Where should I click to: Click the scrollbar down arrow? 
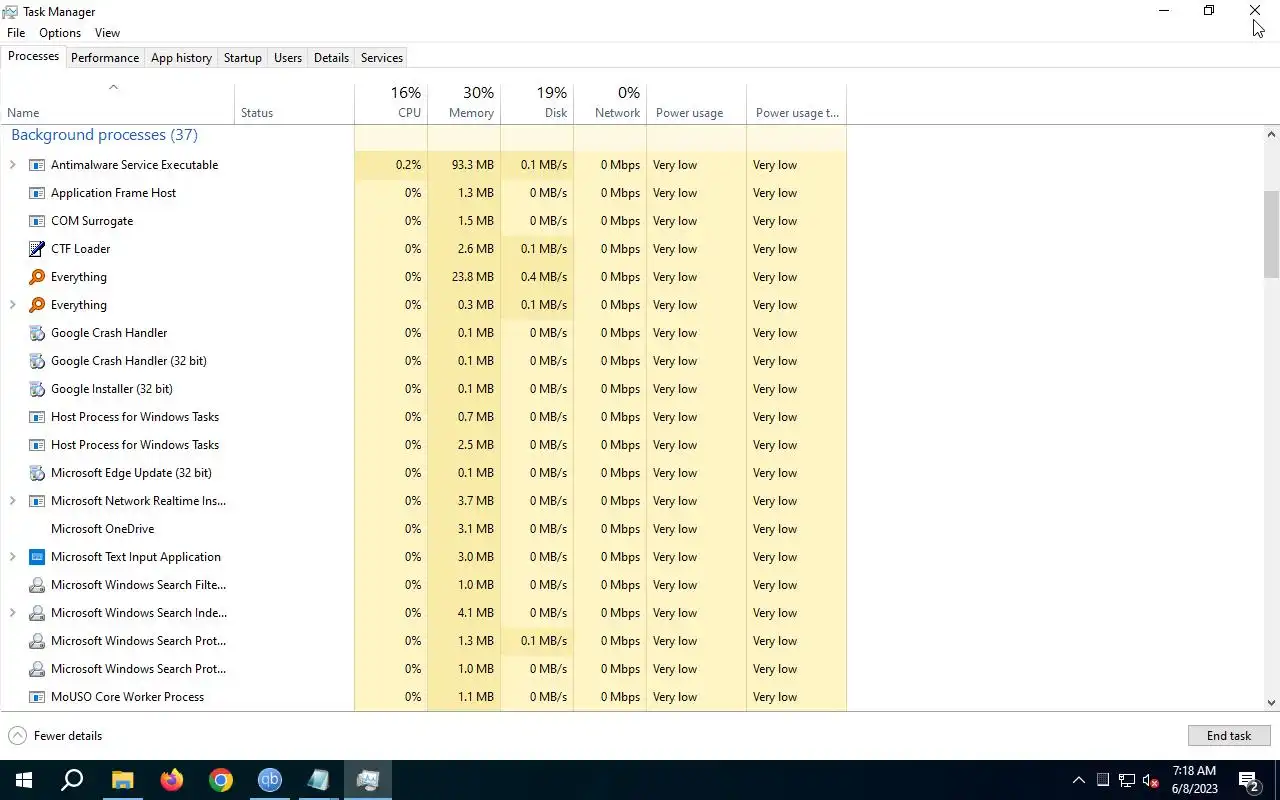pos(1272,703)
